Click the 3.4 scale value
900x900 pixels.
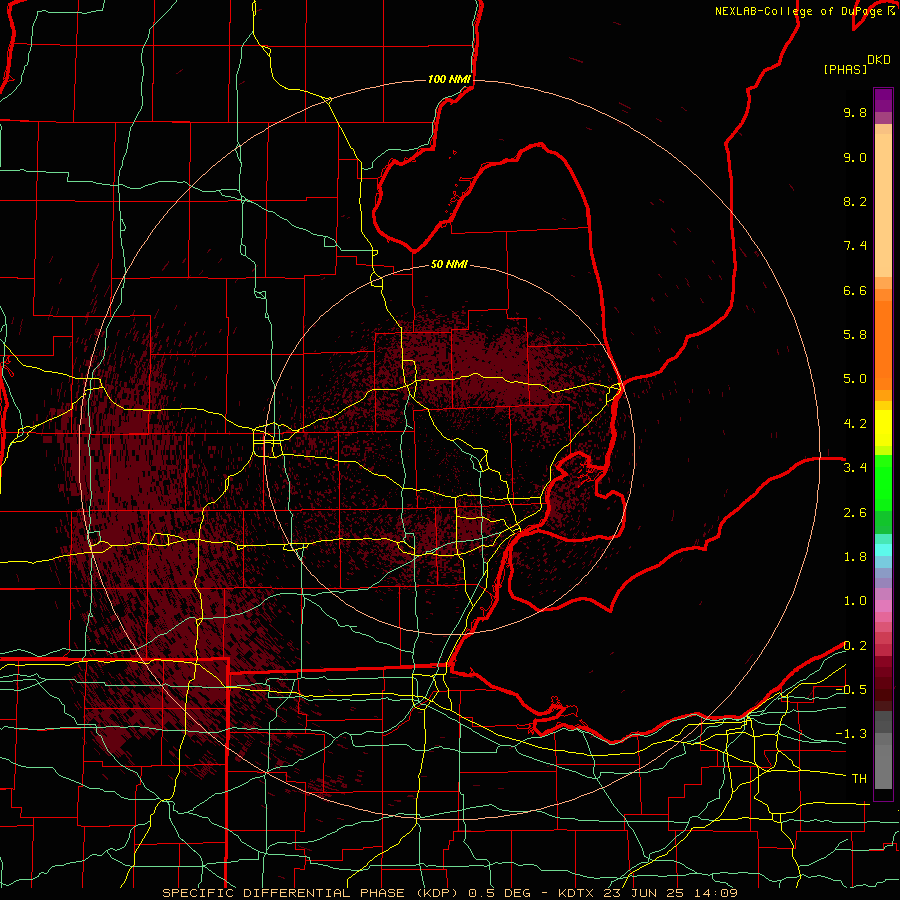855,468
